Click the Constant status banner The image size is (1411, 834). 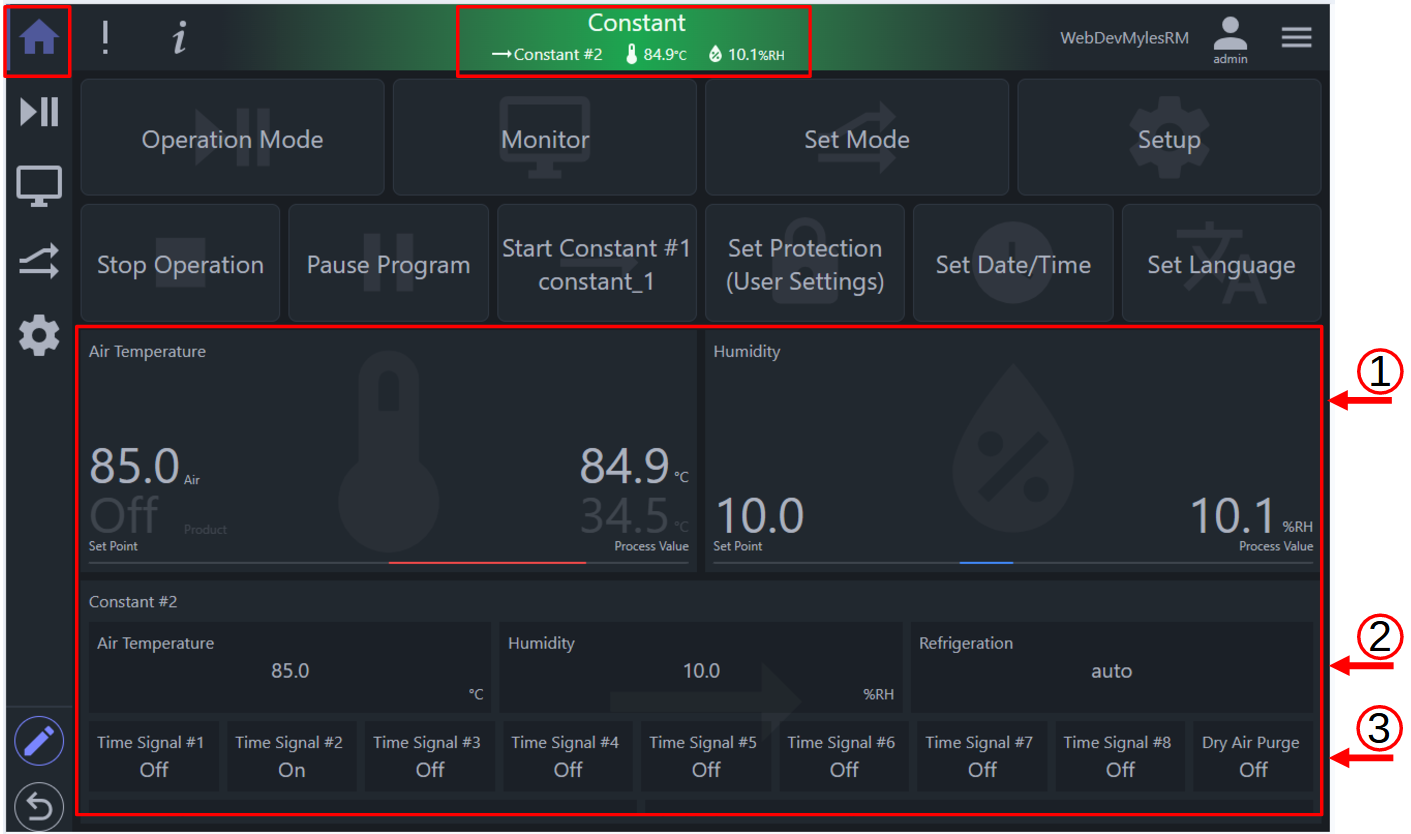tap(634, 40)
